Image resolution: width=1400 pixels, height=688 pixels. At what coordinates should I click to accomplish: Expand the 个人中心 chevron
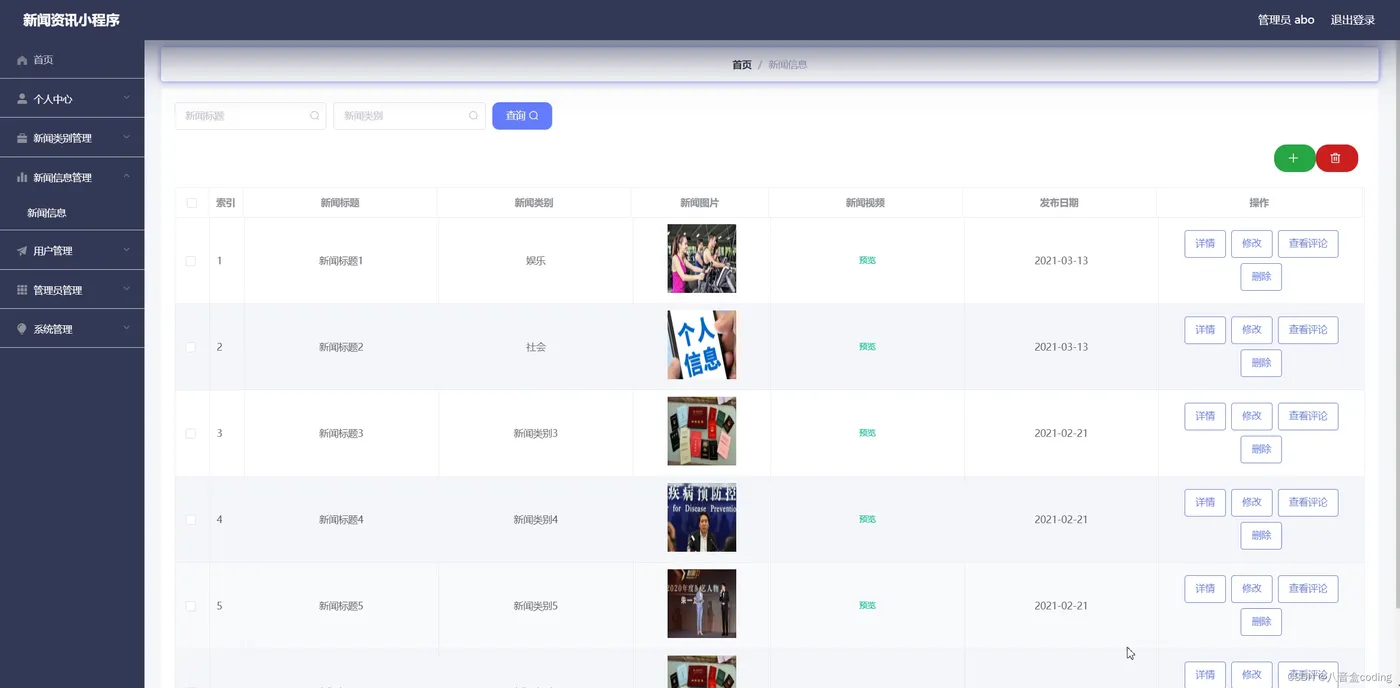pyautogui.click(x=127, y=98)
